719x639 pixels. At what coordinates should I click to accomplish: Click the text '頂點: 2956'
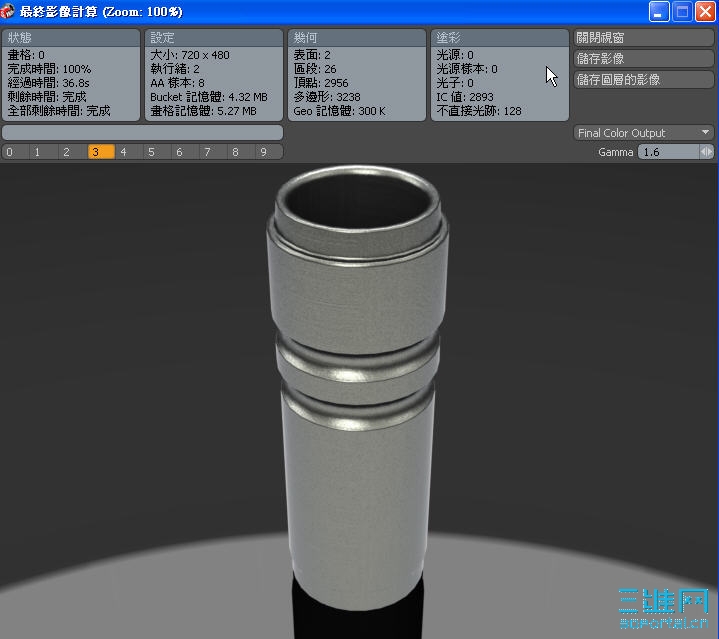click(x=321, y=83)
